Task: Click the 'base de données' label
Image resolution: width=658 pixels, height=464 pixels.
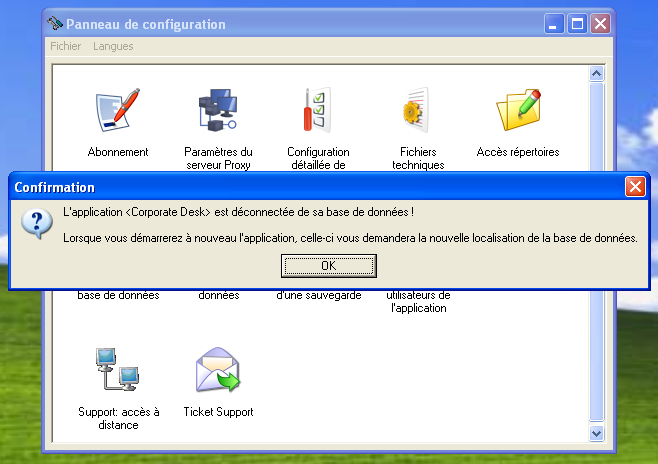Action: (x=118, y=295)
